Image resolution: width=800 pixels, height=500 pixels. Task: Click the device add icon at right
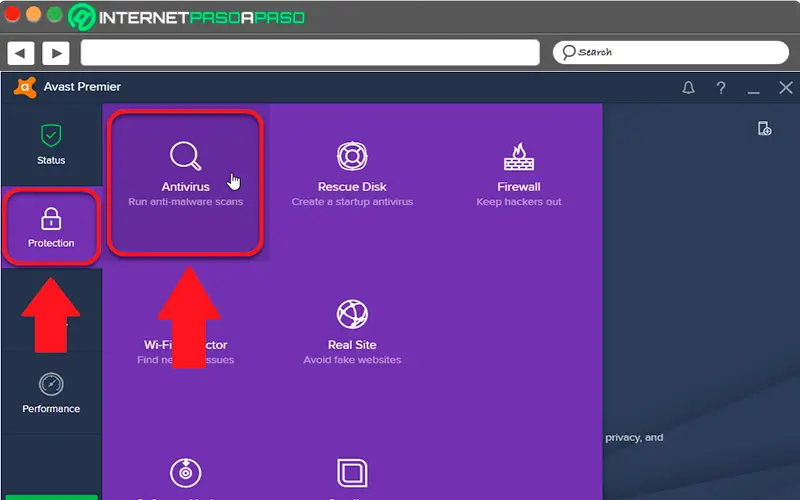coord(764,129)
